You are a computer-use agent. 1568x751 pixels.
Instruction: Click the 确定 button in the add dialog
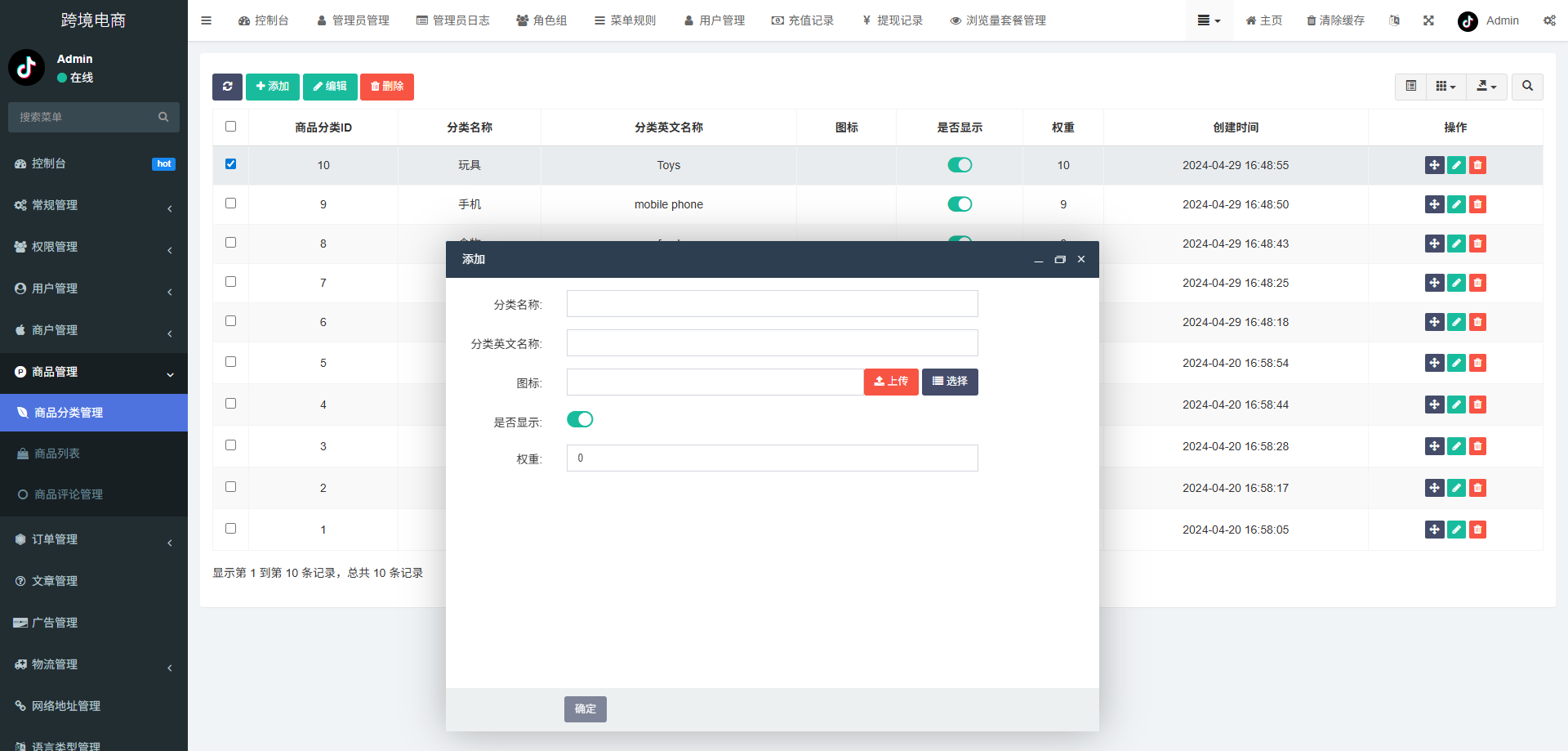point(585,709)
